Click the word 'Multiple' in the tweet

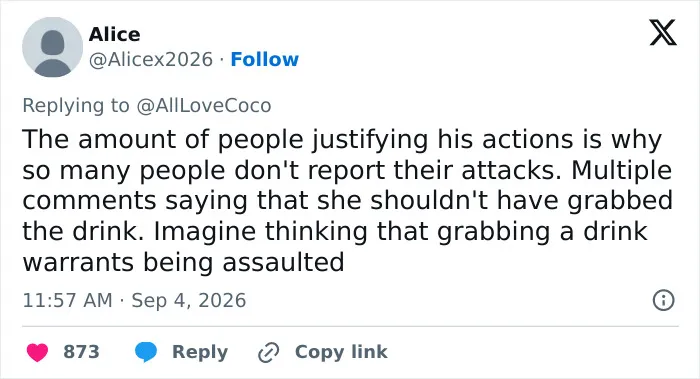tap(621, 170)
